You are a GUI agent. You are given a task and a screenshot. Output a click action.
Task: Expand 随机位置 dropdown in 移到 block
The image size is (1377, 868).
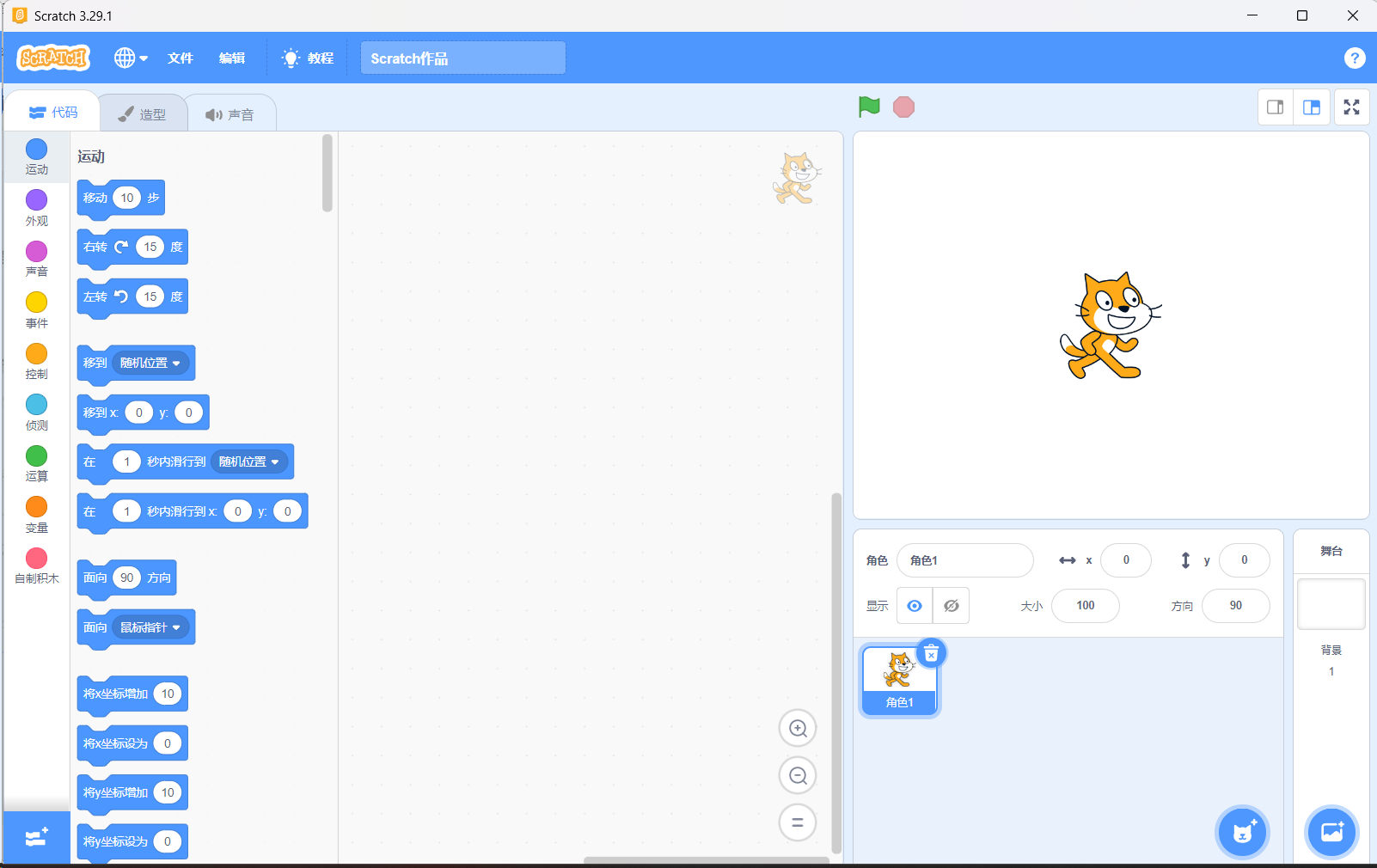(x=150, y=363)
